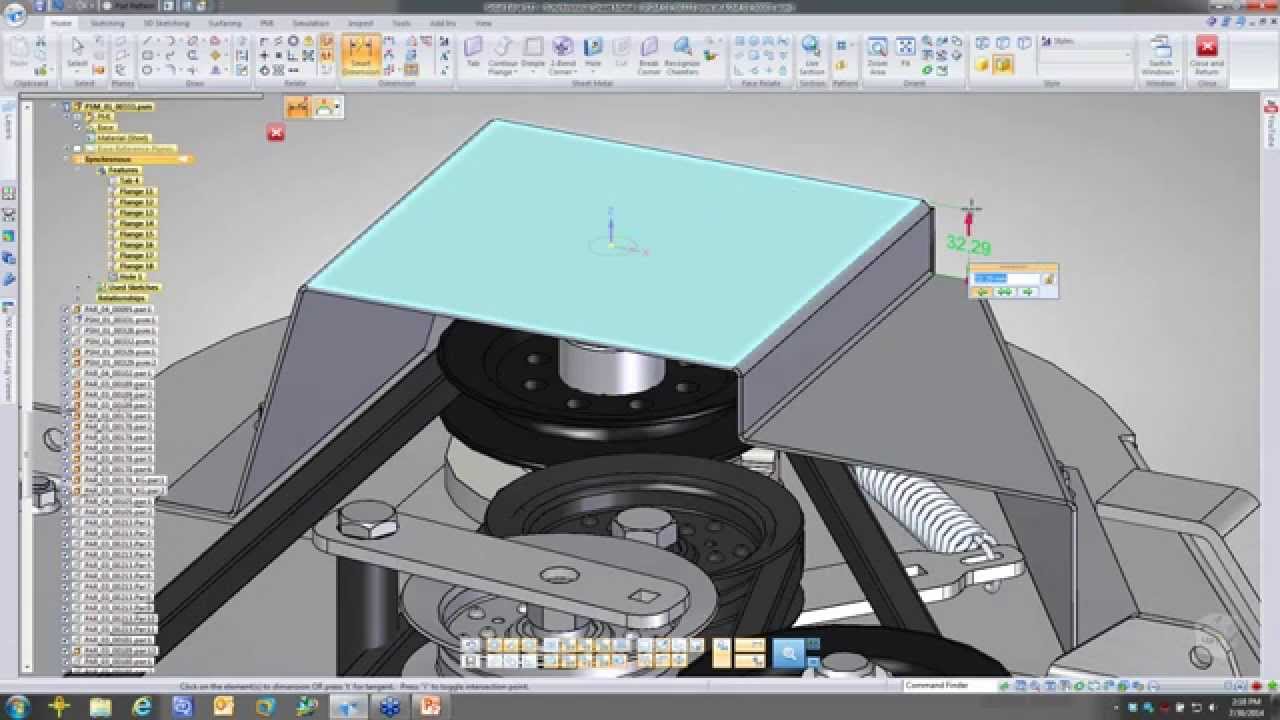This screenshot has height=720, width=1280.
Task: Select Tab 4 in the feature tree
Action: (129, 181)
